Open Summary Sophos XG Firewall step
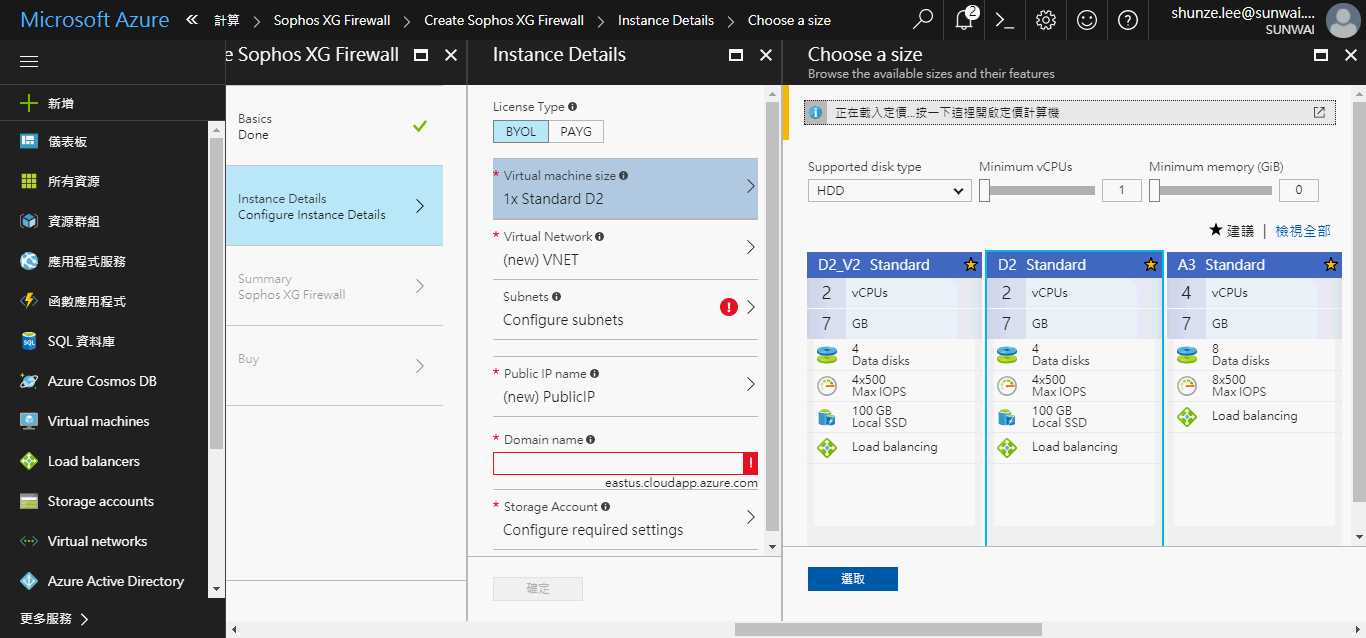The height and width of the screenshot is (638, 1366). tap(334, 286)
